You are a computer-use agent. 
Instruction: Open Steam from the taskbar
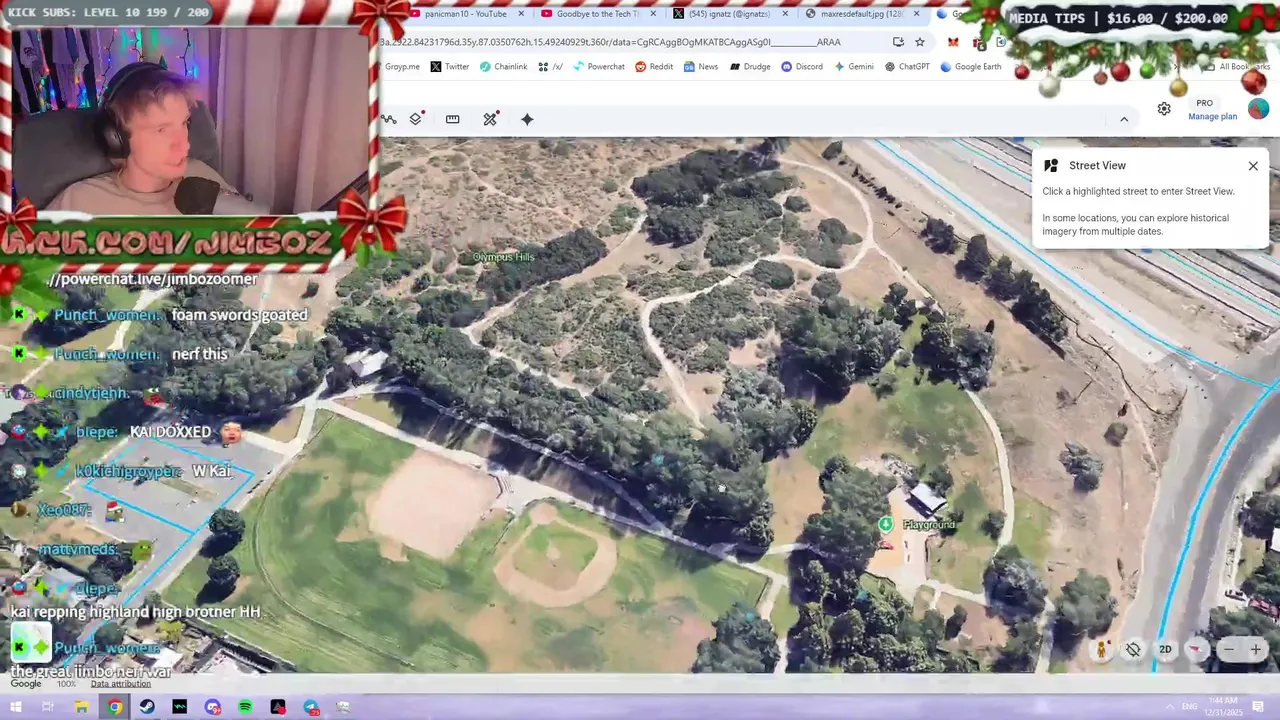pyautogui.click(x=147, y=707)
